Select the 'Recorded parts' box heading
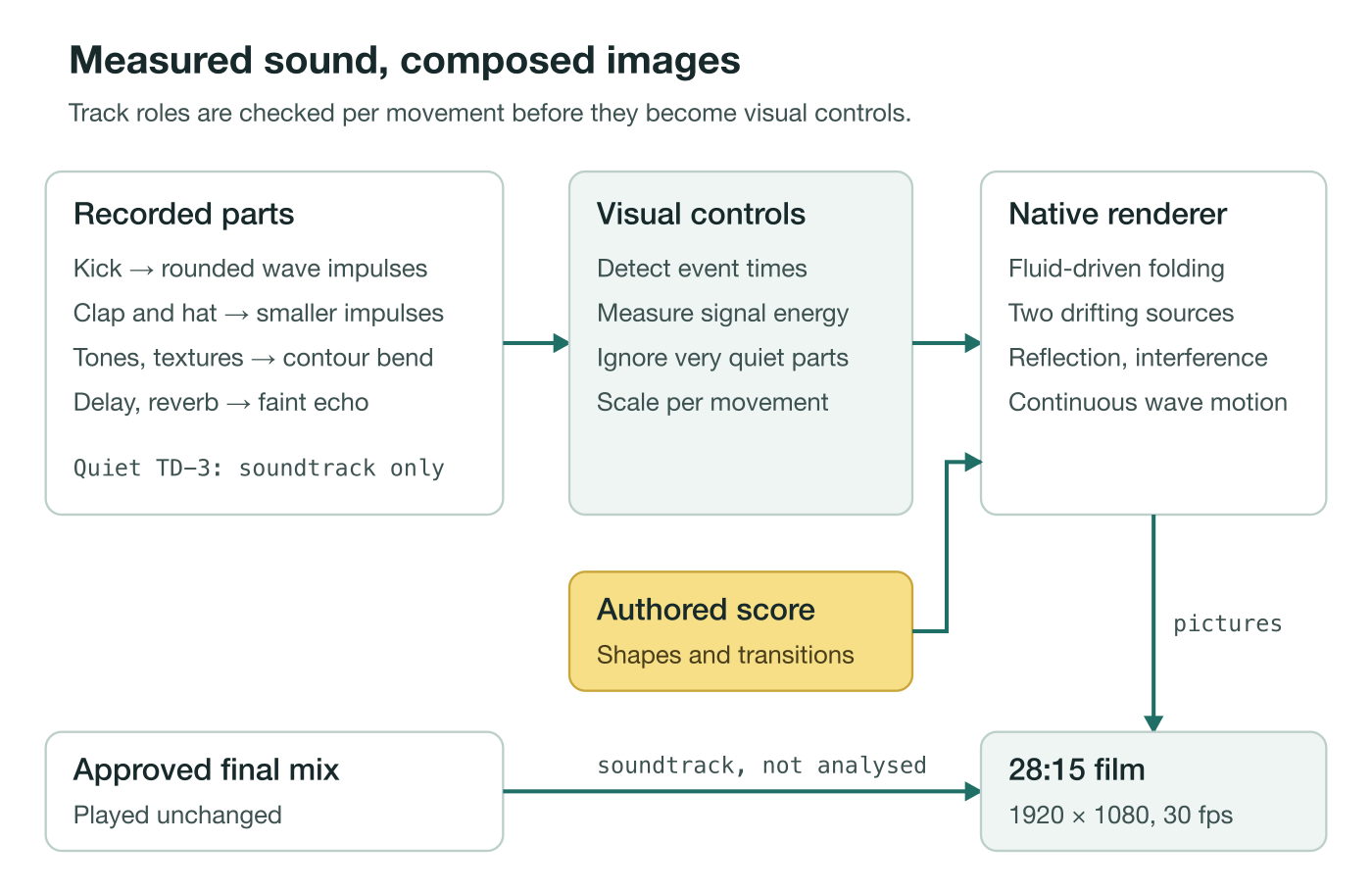The image size is (1372, 892). [x=183, y=214]
